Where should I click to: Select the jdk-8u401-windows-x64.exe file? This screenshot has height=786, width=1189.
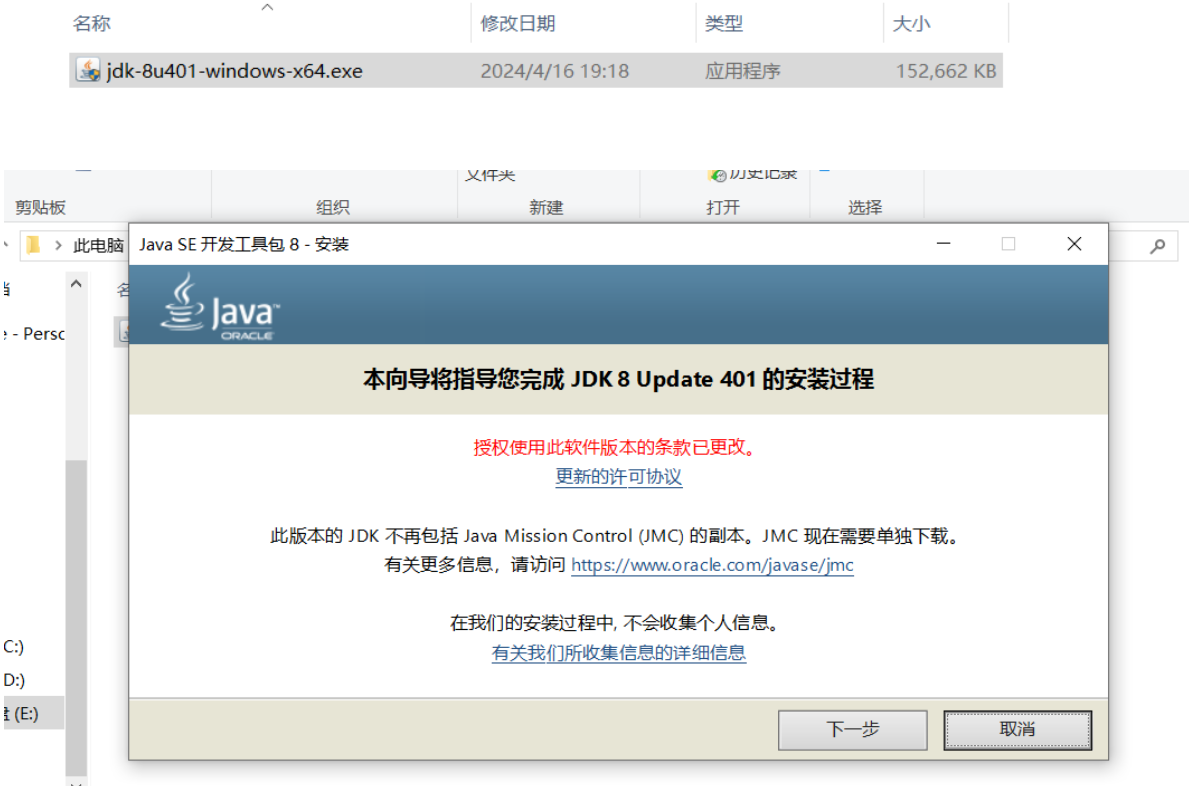click(535, 70)
